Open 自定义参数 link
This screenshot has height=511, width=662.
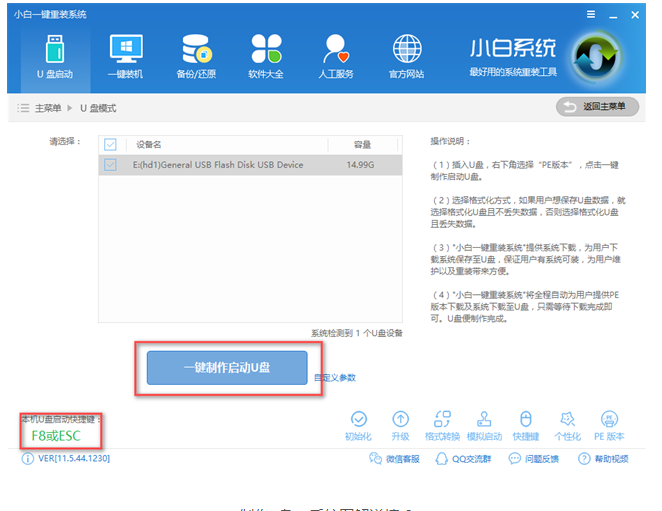pyautogui.click(x=335, y=378)
